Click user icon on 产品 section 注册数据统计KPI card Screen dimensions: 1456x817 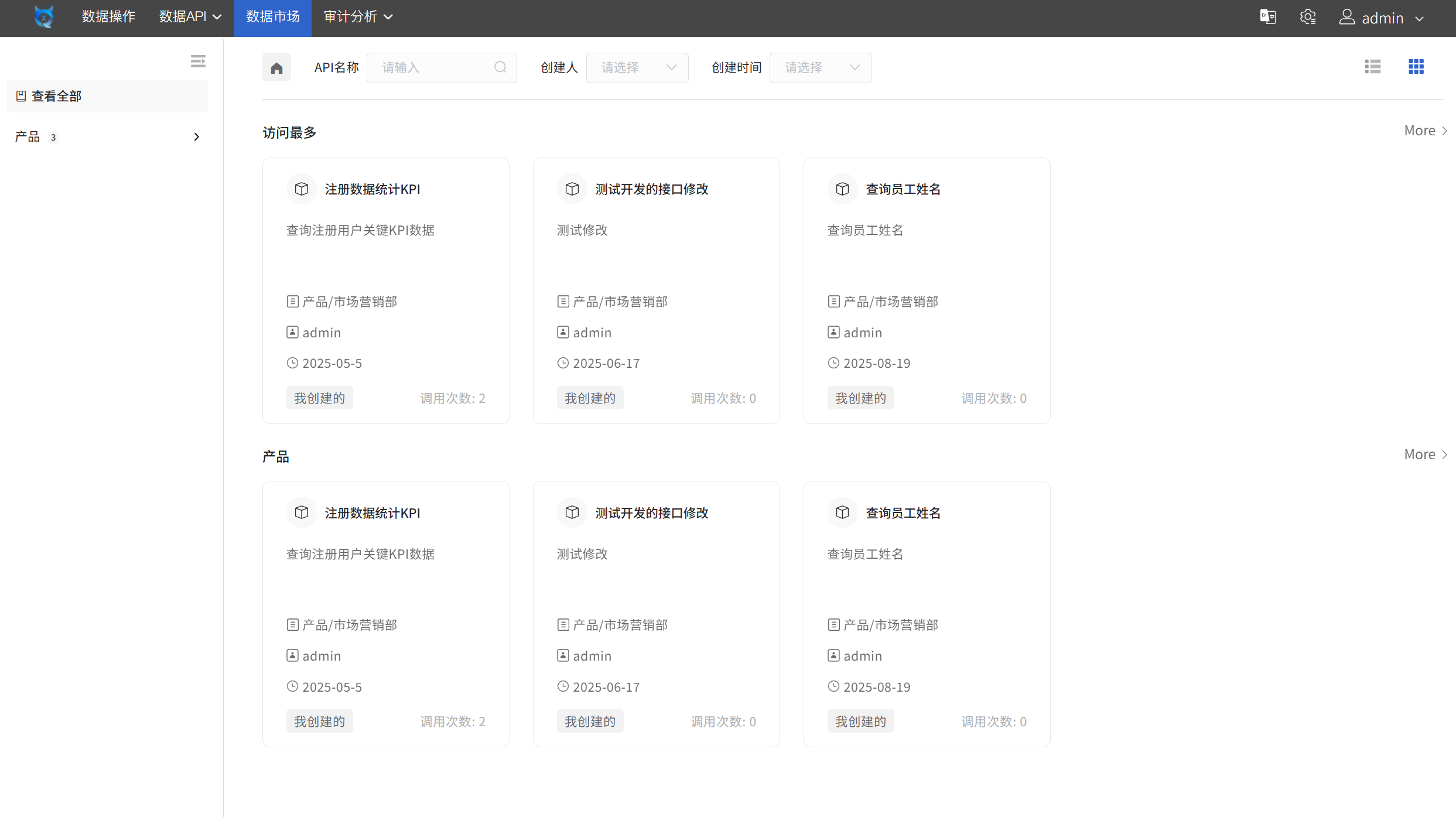(x=292, y=655)
